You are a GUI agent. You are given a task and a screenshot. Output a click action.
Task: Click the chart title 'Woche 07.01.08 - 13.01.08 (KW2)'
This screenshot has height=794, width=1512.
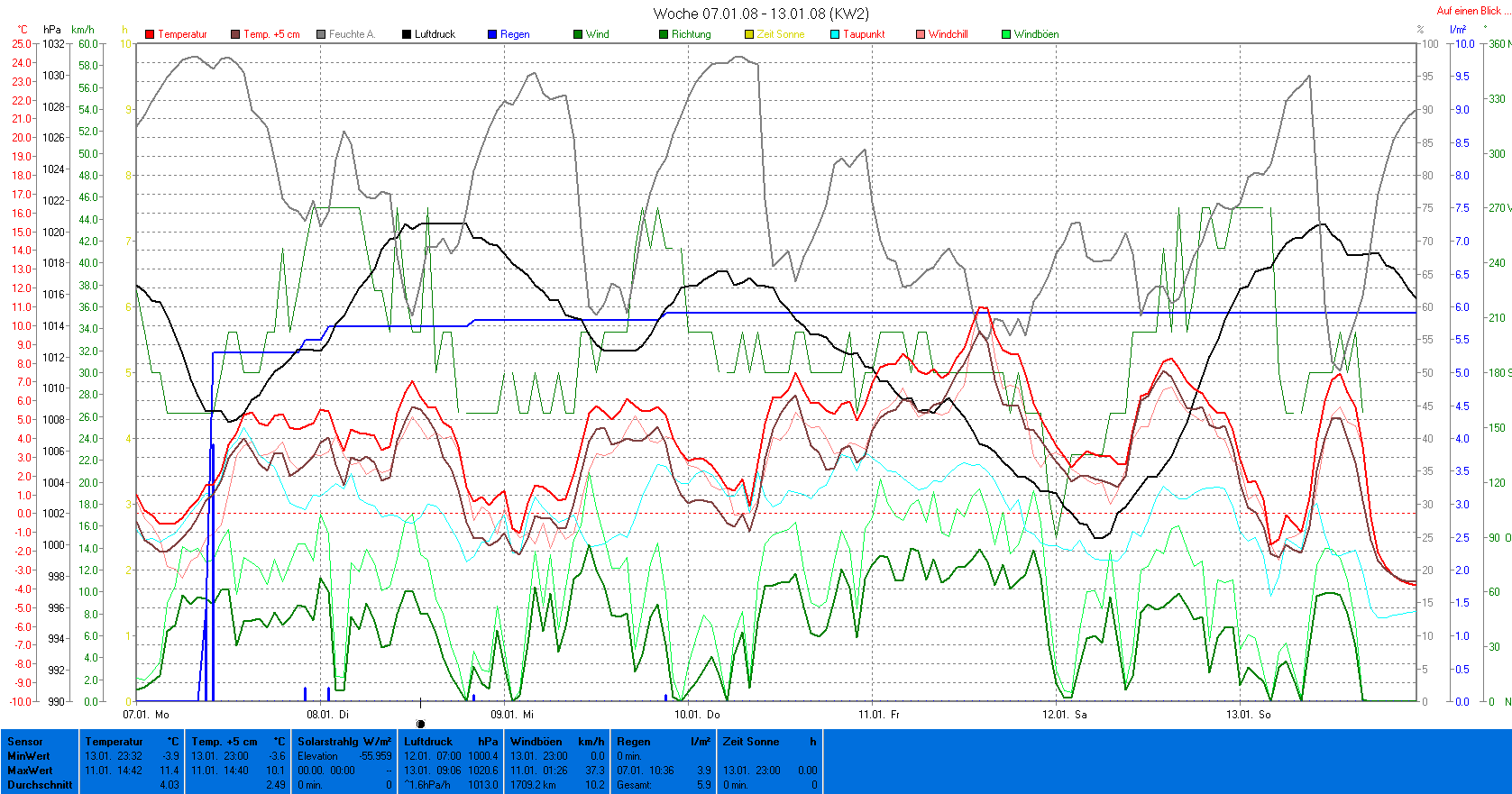tap(760, 14)
